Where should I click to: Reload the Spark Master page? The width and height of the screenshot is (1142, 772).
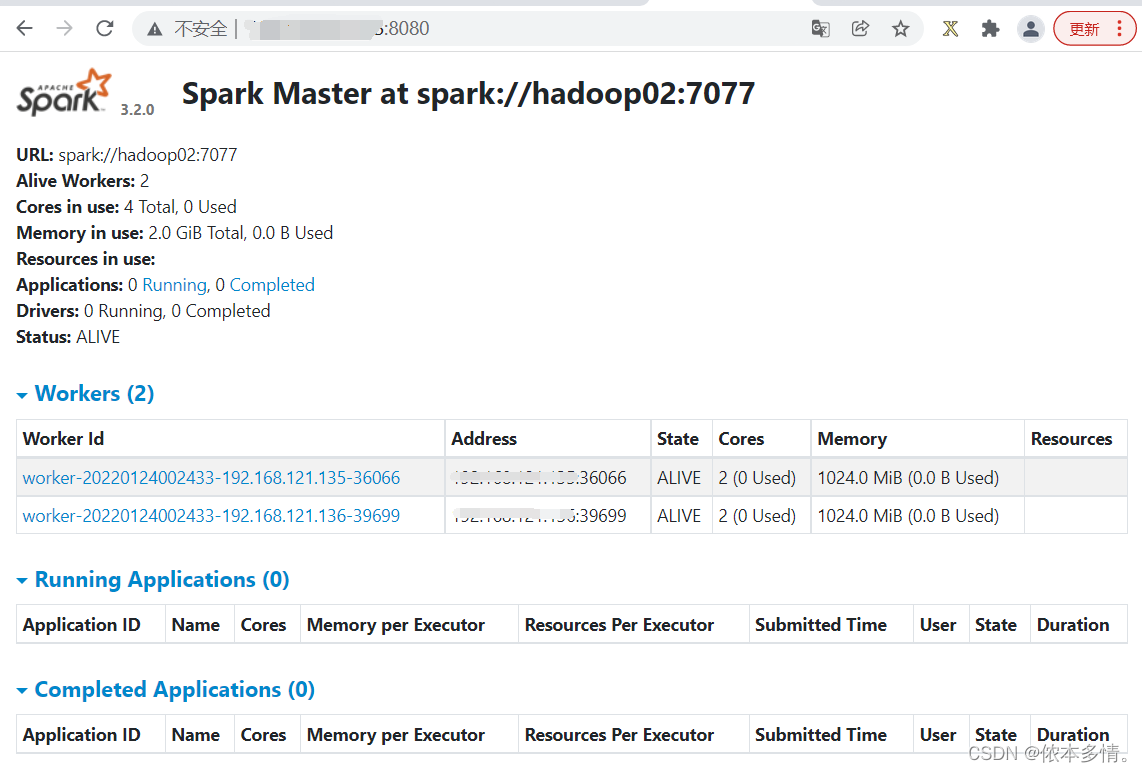(105, 28)
